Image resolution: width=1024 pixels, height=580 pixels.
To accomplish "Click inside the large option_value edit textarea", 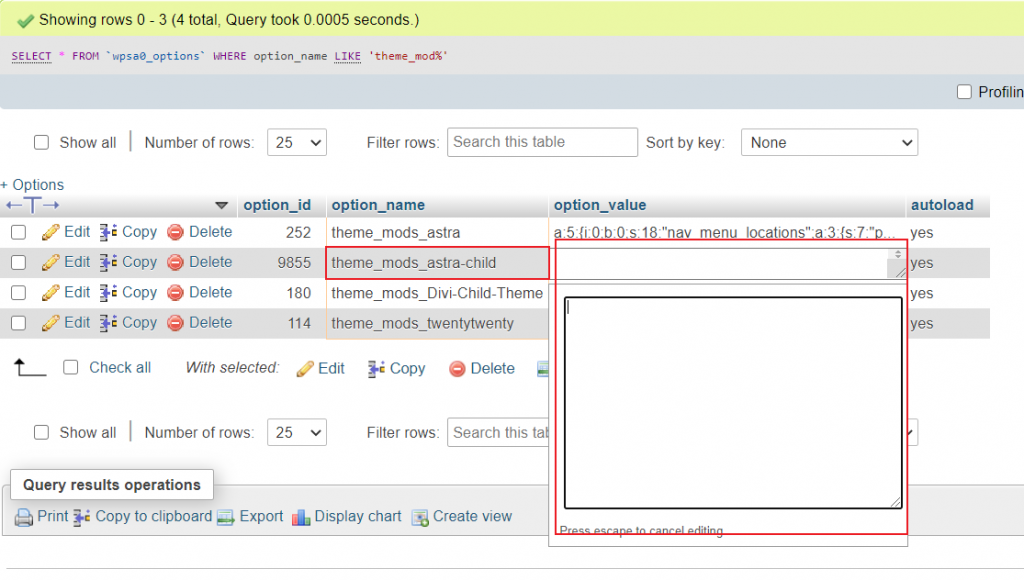I will [x=733, y=403].
